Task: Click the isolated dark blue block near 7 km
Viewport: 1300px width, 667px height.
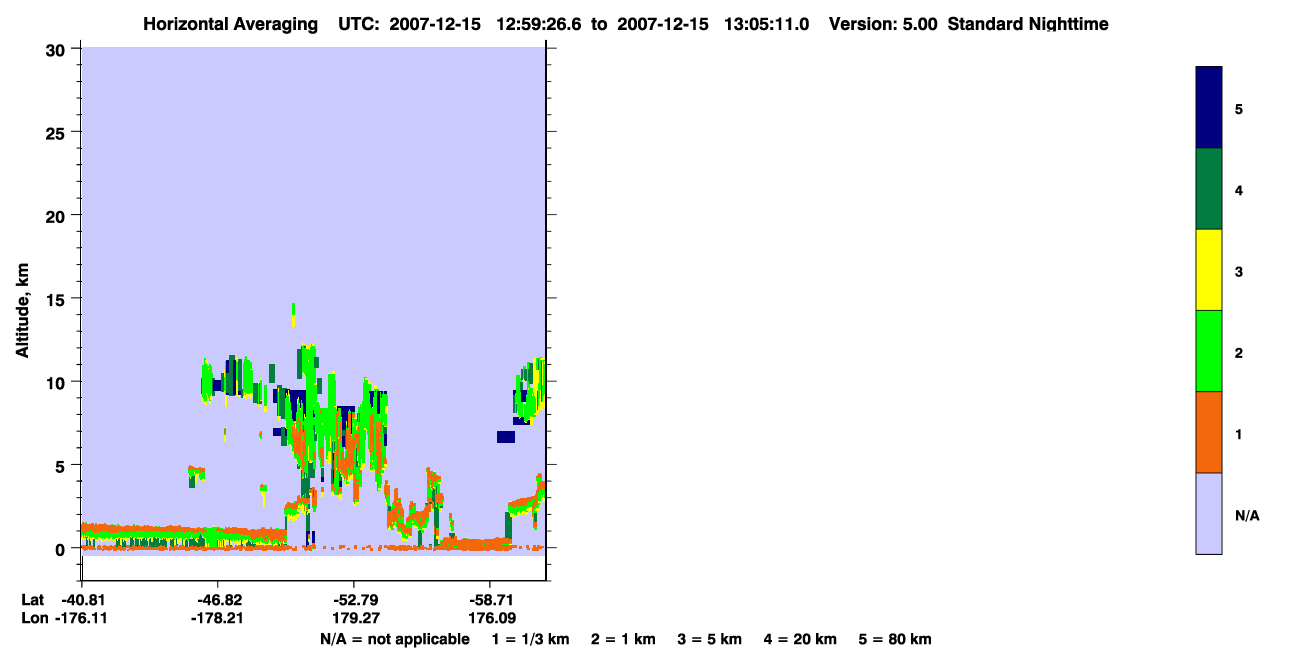Action: pos(506,437)
